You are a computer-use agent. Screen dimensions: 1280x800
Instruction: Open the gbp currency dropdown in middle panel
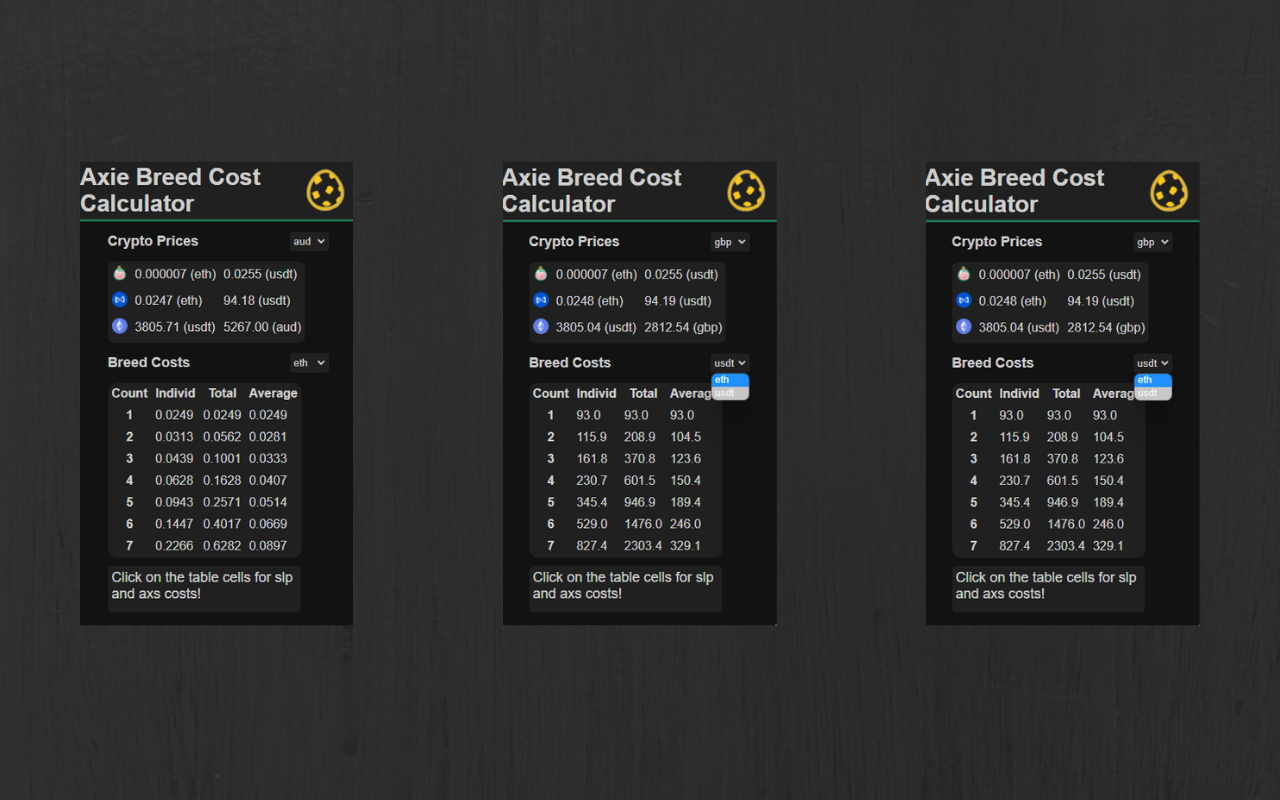[x=730, y=242]
